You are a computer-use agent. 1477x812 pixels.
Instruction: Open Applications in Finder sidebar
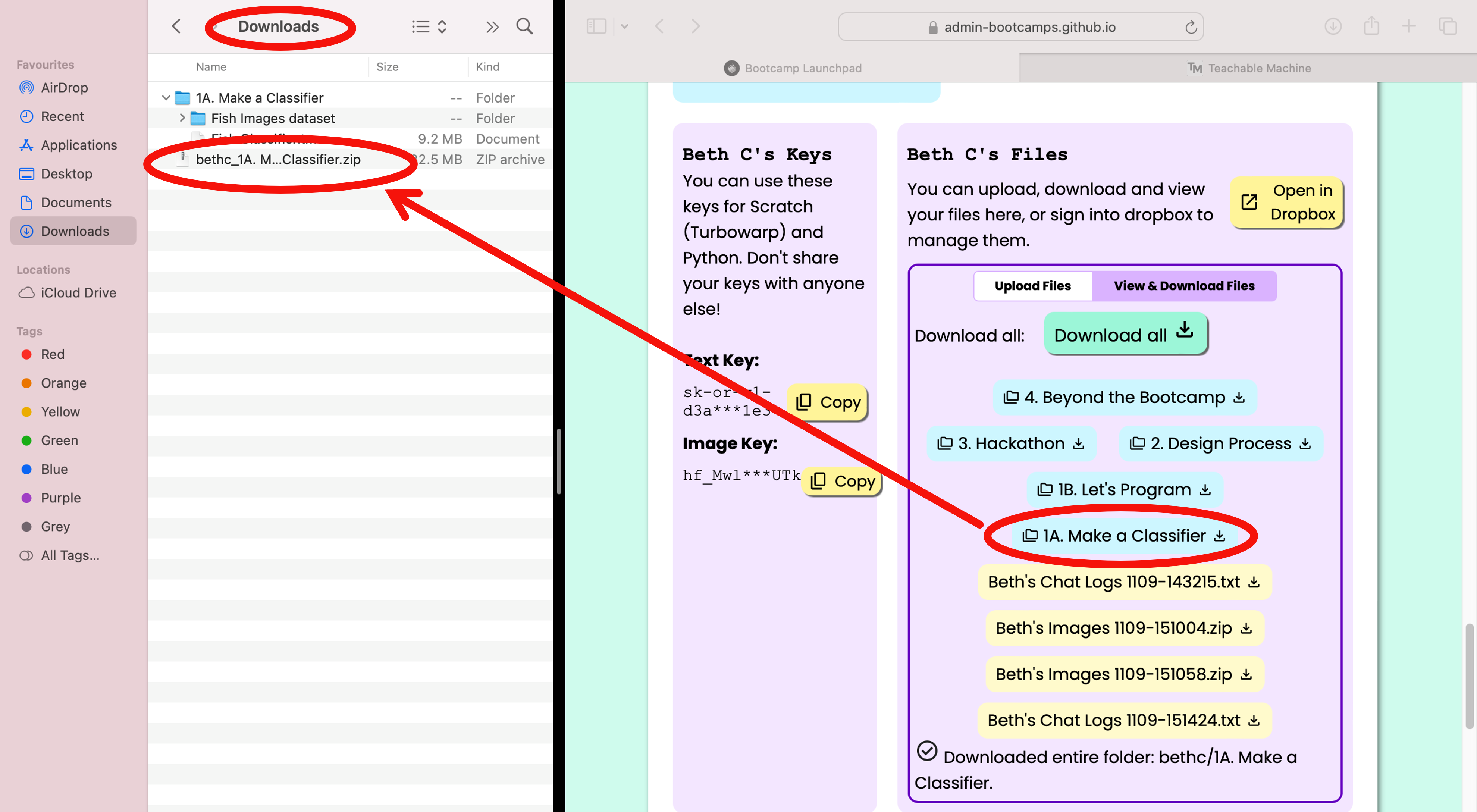tap(73, 144)
